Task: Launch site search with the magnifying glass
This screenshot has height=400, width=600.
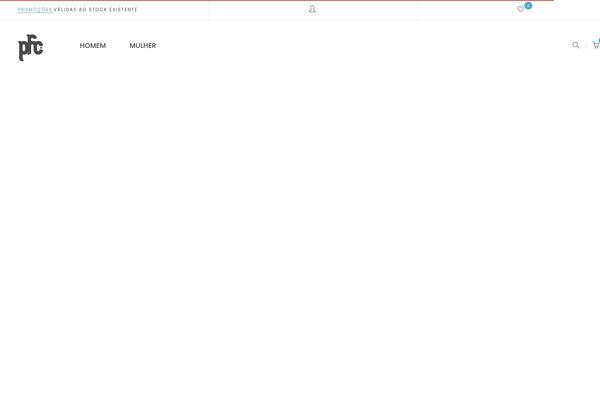Action: pos(576,45)
